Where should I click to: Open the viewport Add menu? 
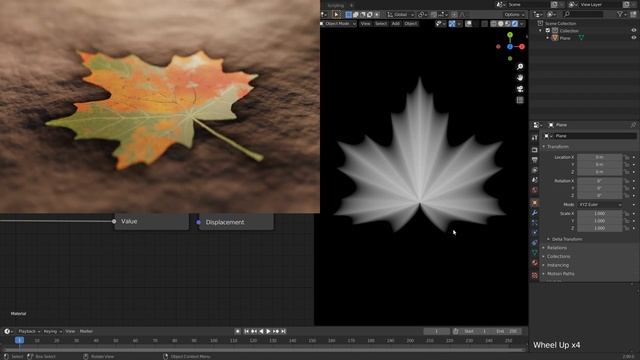pos(396,24)
